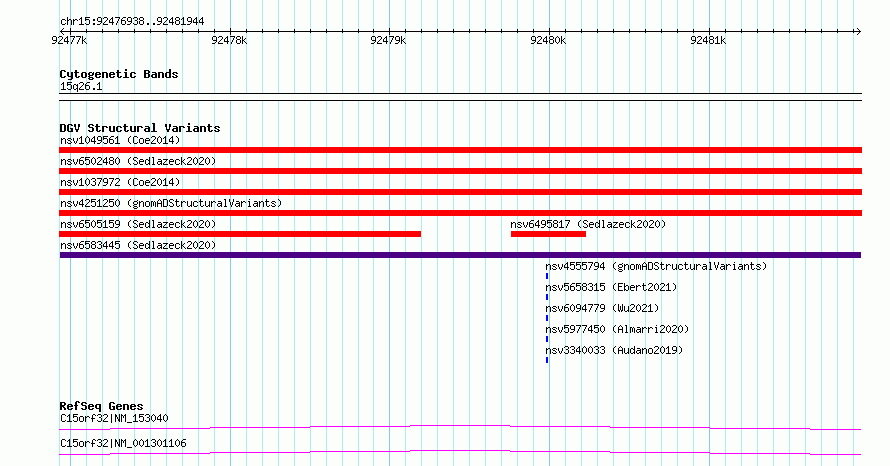Viewport: 890px width, 466px height.
Task: Click the nsv3340033 (Audano2019) label
Action: (614, 350)
